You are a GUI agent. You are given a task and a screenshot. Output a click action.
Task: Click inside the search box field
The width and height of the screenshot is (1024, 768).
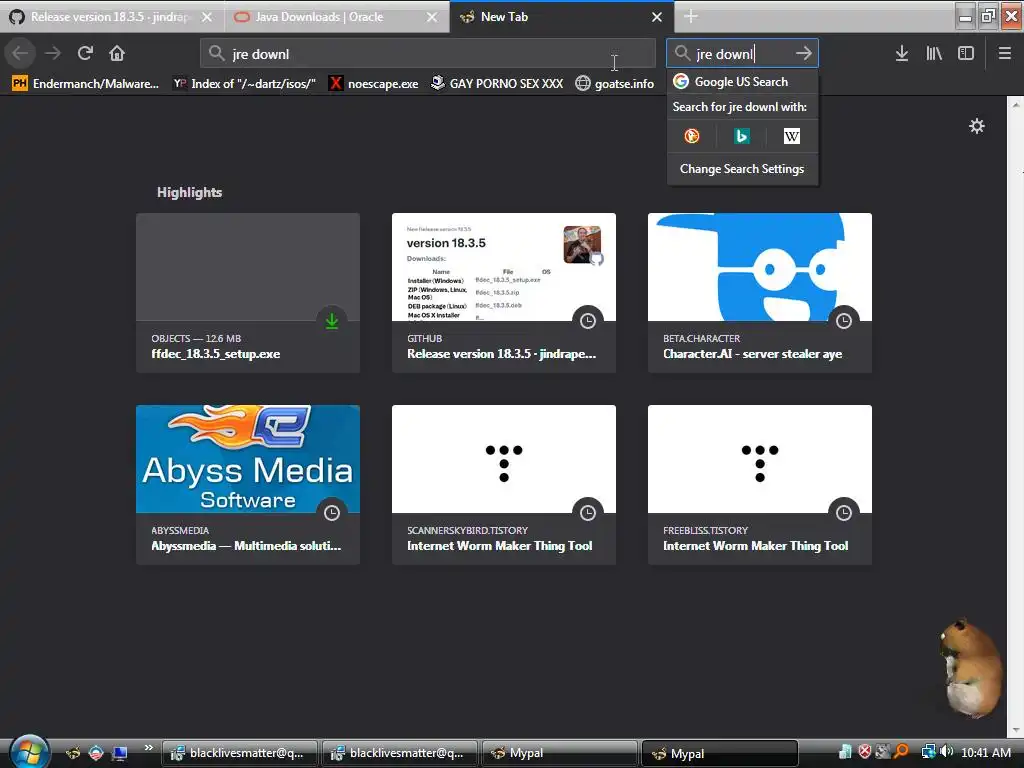[741, 54]
